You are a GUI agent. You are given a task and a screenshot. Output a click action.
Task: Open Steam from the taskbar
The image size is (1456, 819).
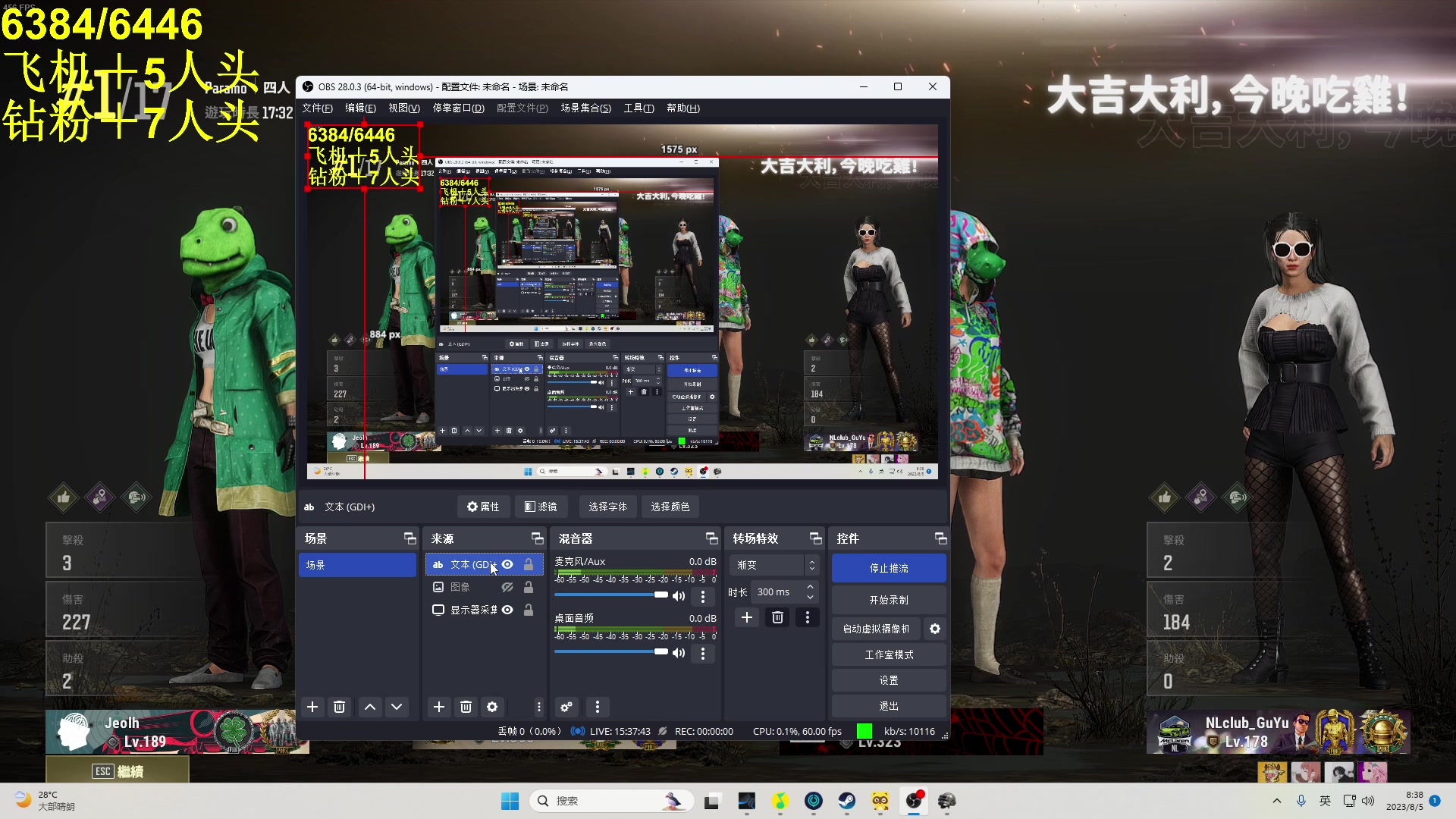click(847, 801)
